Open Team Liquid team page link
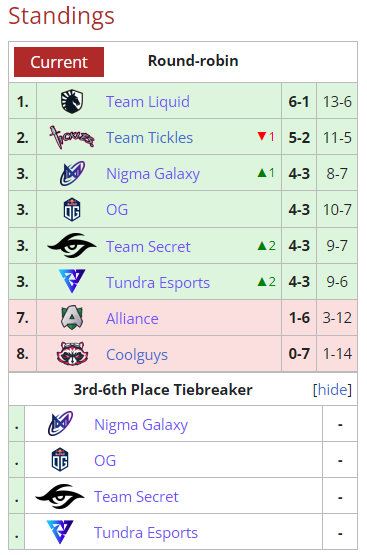The image size is (367, 555). (x=148, y=102)
